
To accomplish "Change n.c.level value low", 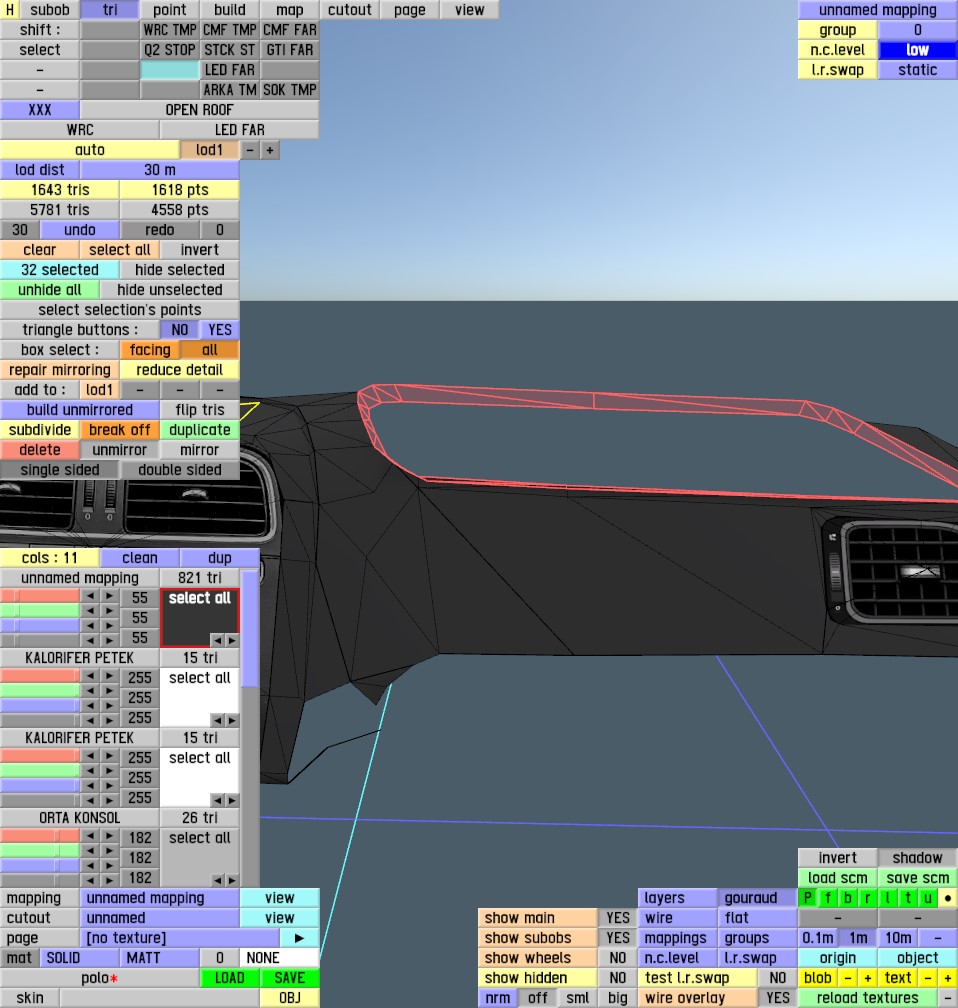I will [x=917, y=50].
